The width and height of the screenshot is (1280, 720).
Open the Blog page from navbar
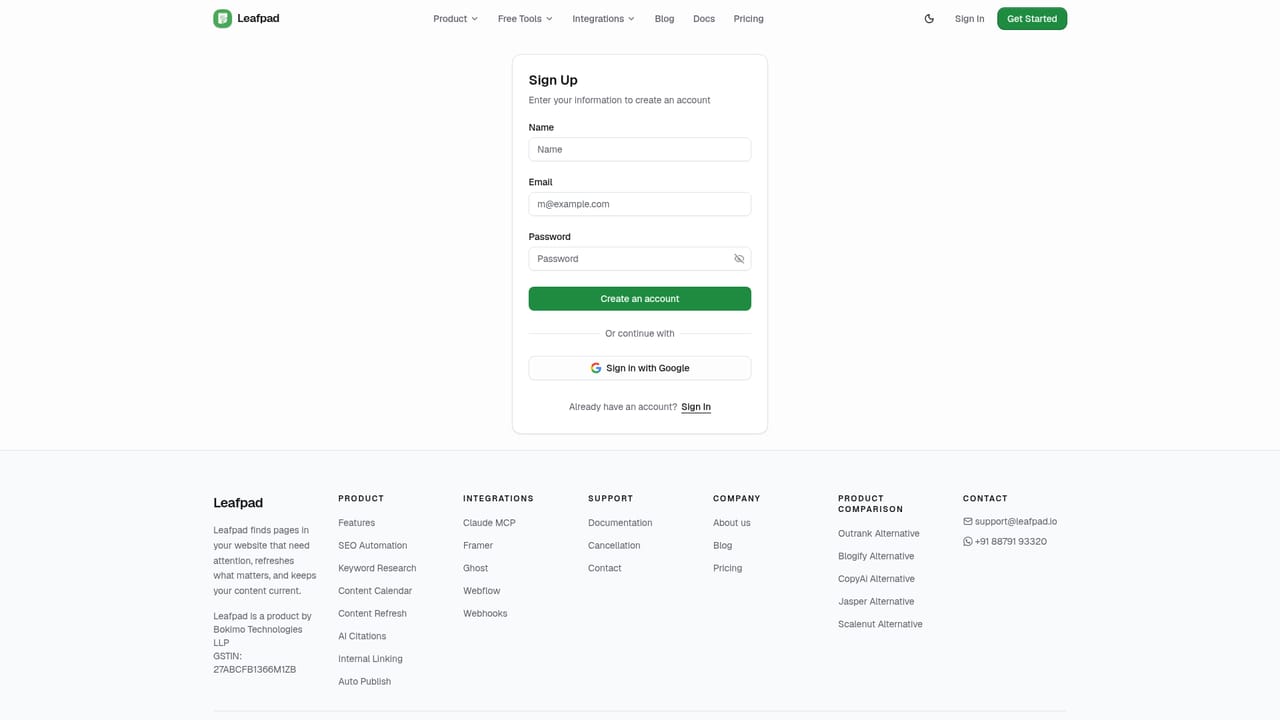point(664,19)
